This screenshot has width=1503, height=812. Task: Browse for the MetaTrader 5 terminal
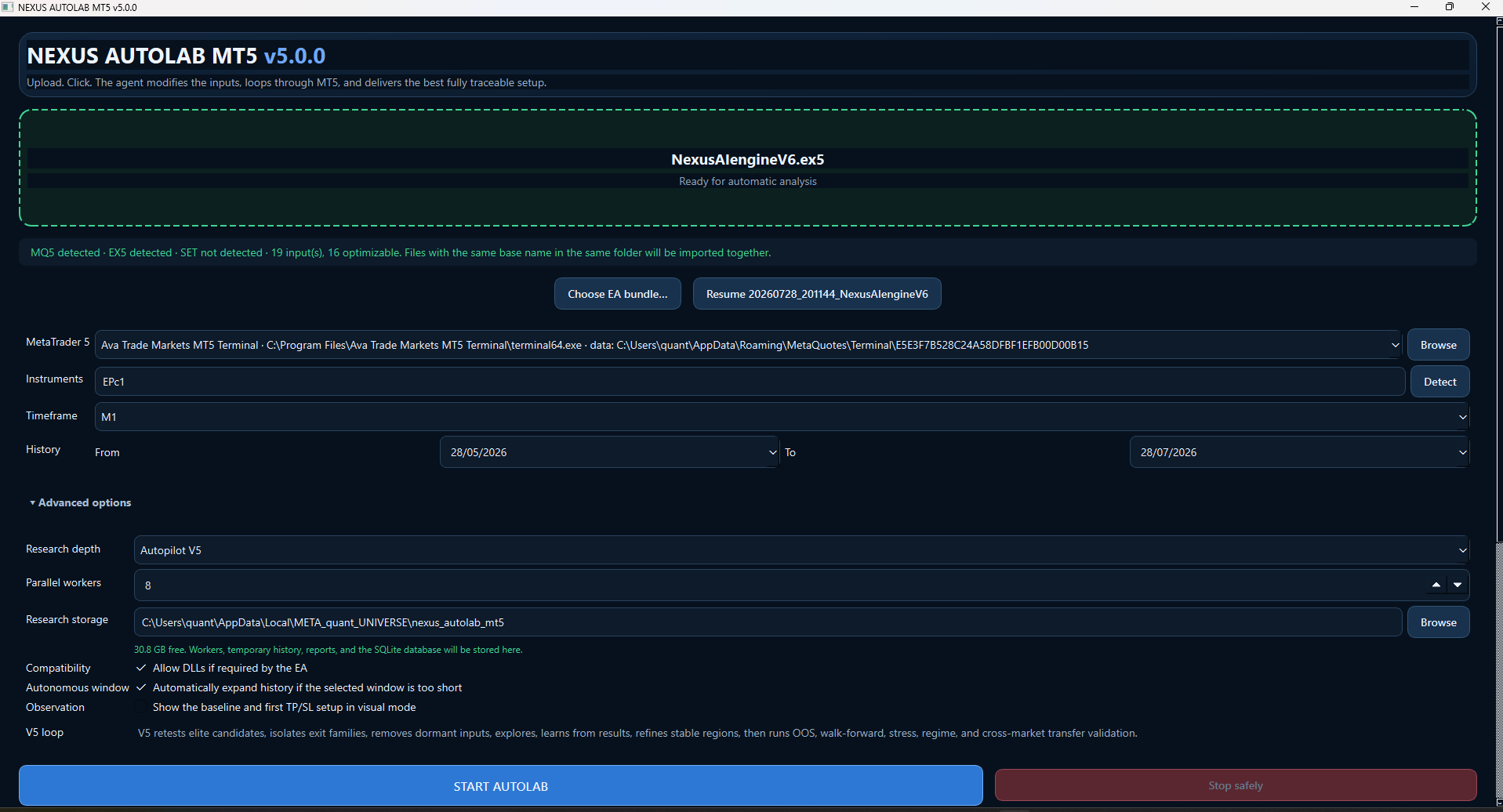[1439, 345]
